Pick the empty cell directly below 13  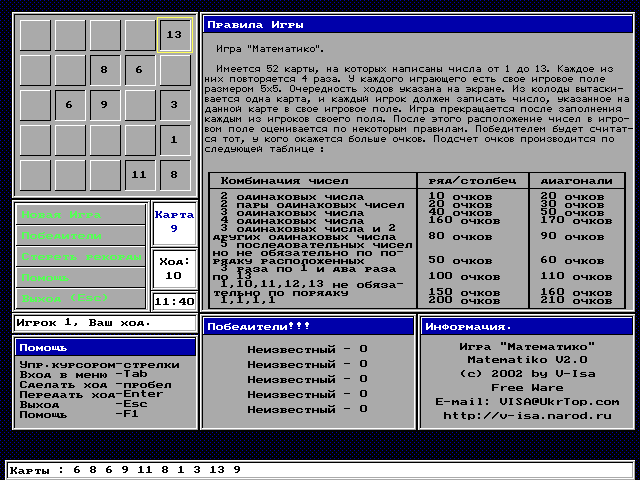[x=174, y=70]
